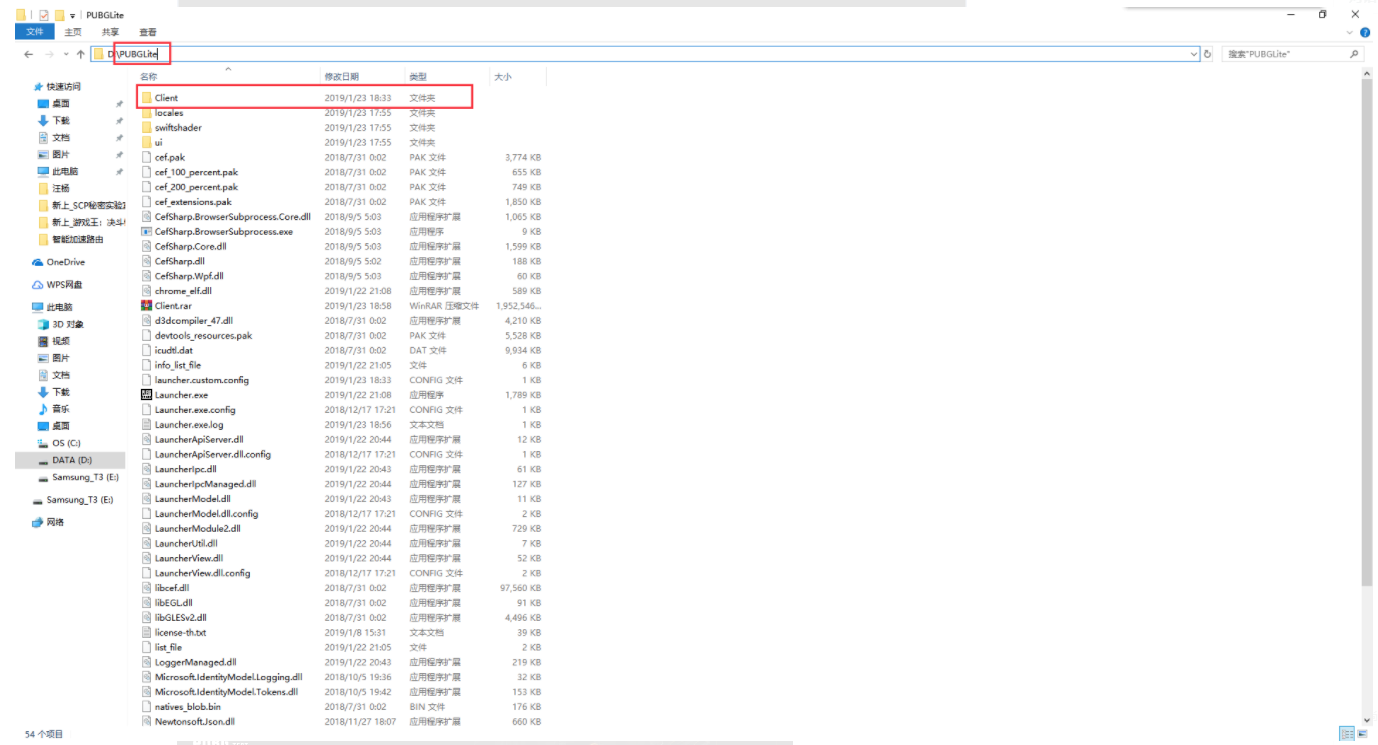Screen dimensions: 1378x745
Task: Open the 汪杨 folder in sidebar
Action: click(60, 188)
